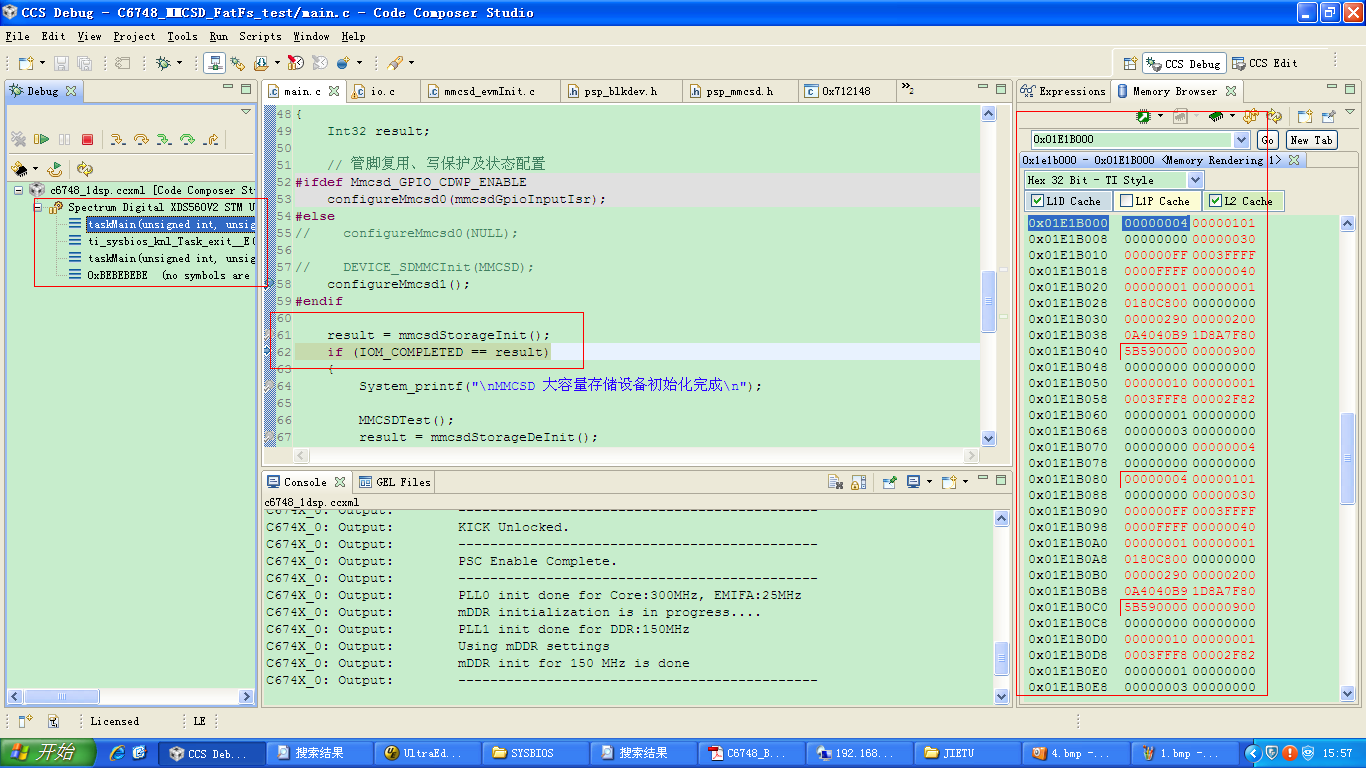Click the New Memory Browser view icon
Viewport: 1366px width, 768px height.
(x=1305, y=117)
